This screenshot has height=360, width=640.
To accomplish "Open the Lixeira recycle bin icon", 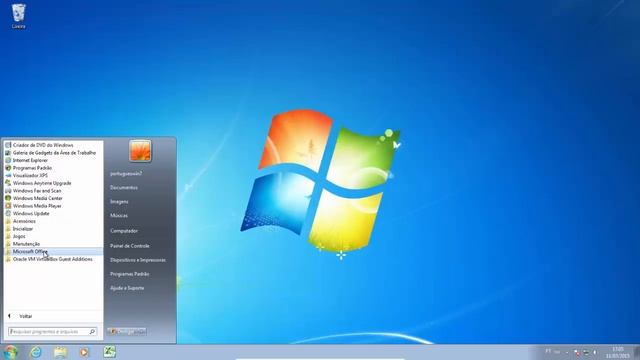I will coord(18,16).
